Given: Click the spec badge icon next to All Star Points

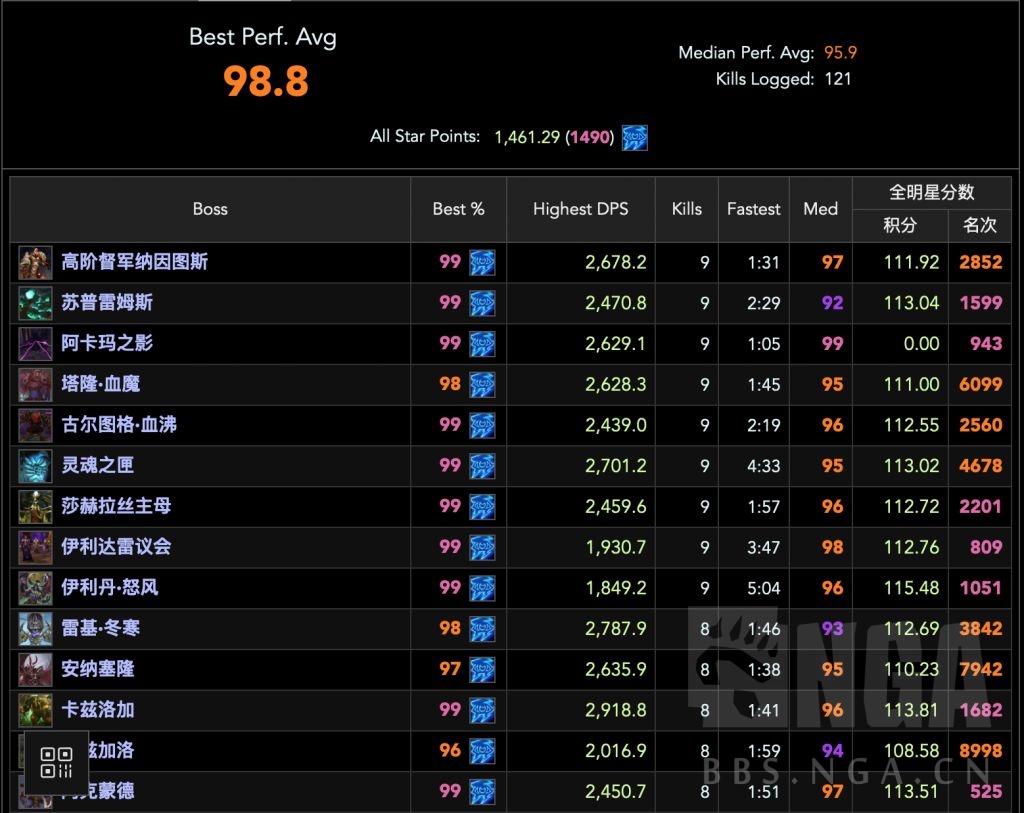Looking at the screenshot, I should point(634,138).
